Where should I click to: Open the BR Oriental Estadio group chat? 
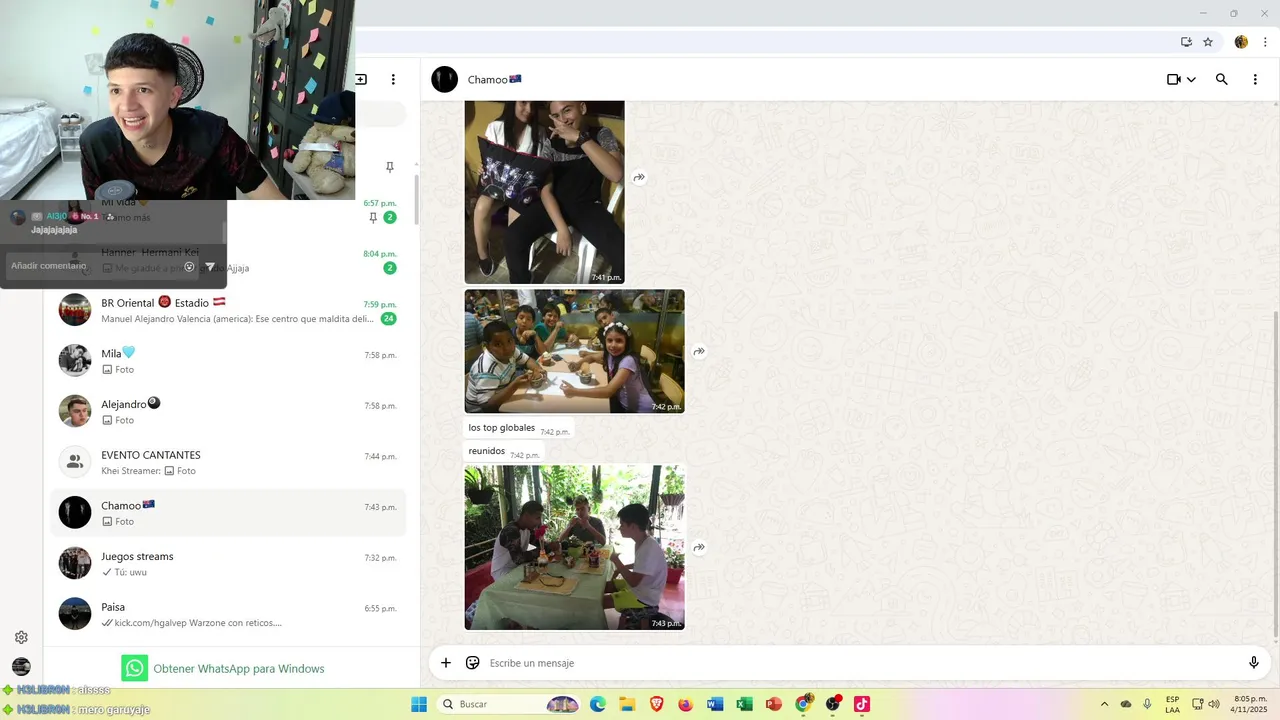228,310
